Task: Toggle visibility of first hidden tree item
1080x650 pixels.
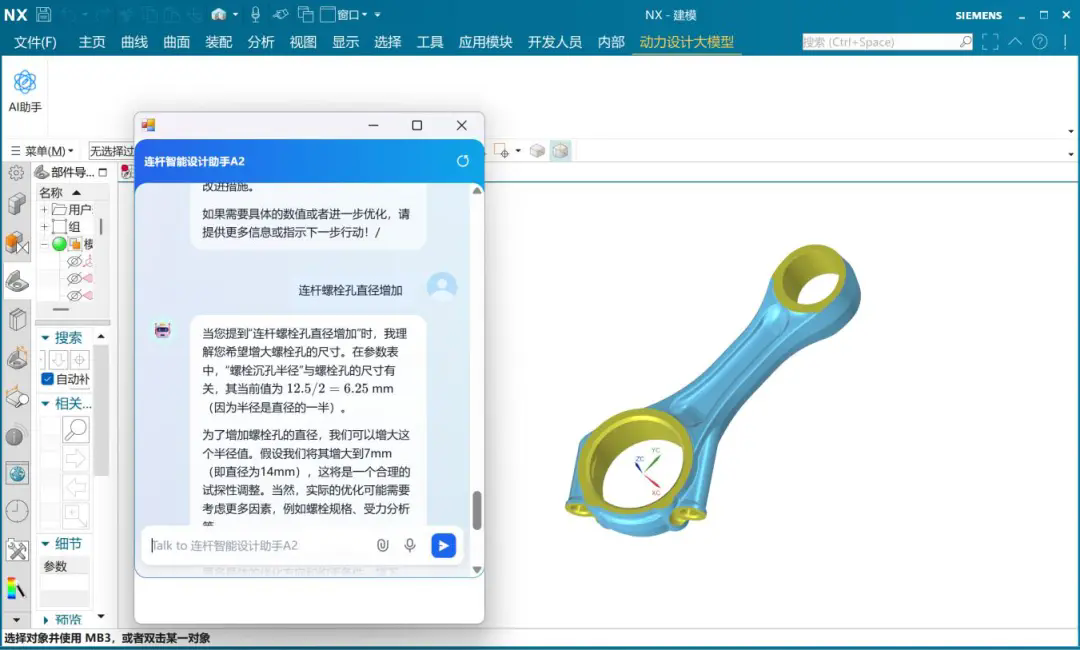Action: pos(74,261)
